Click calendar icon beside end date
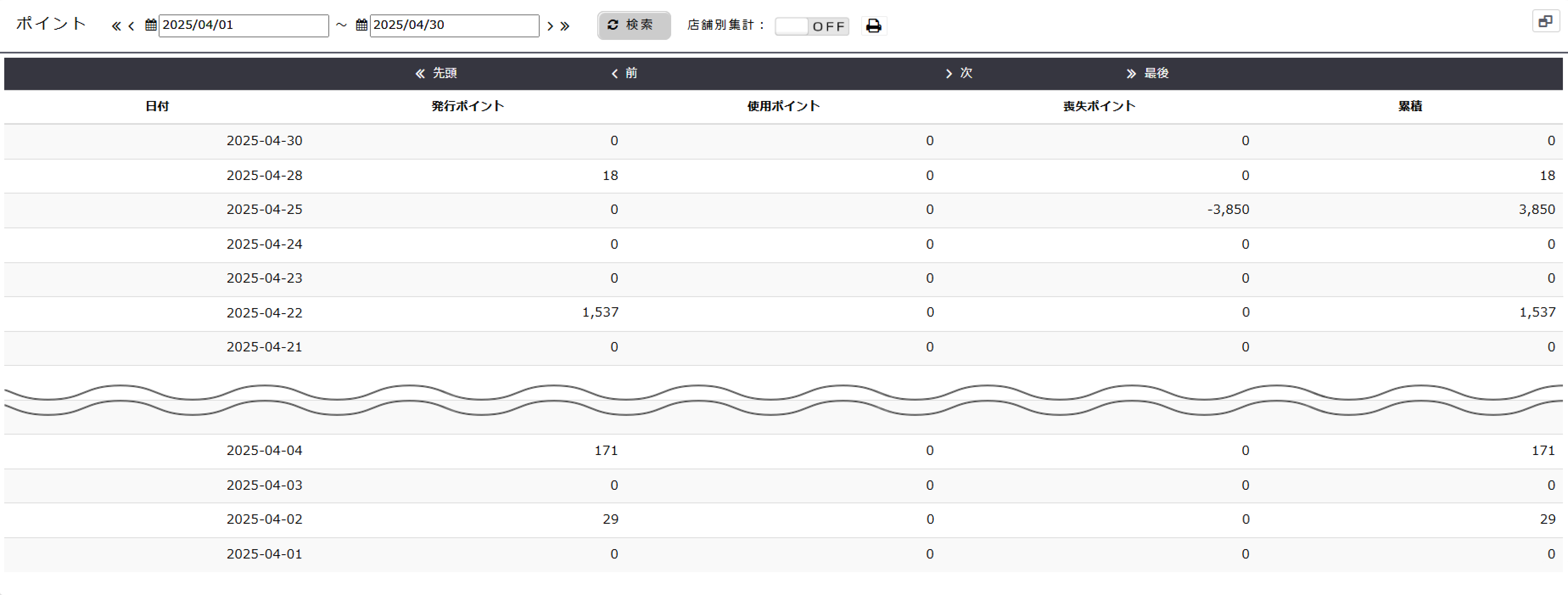Screen dimensions: 1568x595 click(x=361, y=25)
